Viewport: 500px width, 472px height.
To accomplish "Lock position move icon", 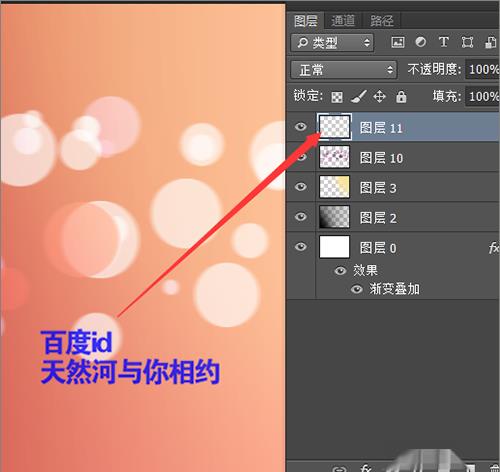I will pyautogui.click(x=379, y=97).
